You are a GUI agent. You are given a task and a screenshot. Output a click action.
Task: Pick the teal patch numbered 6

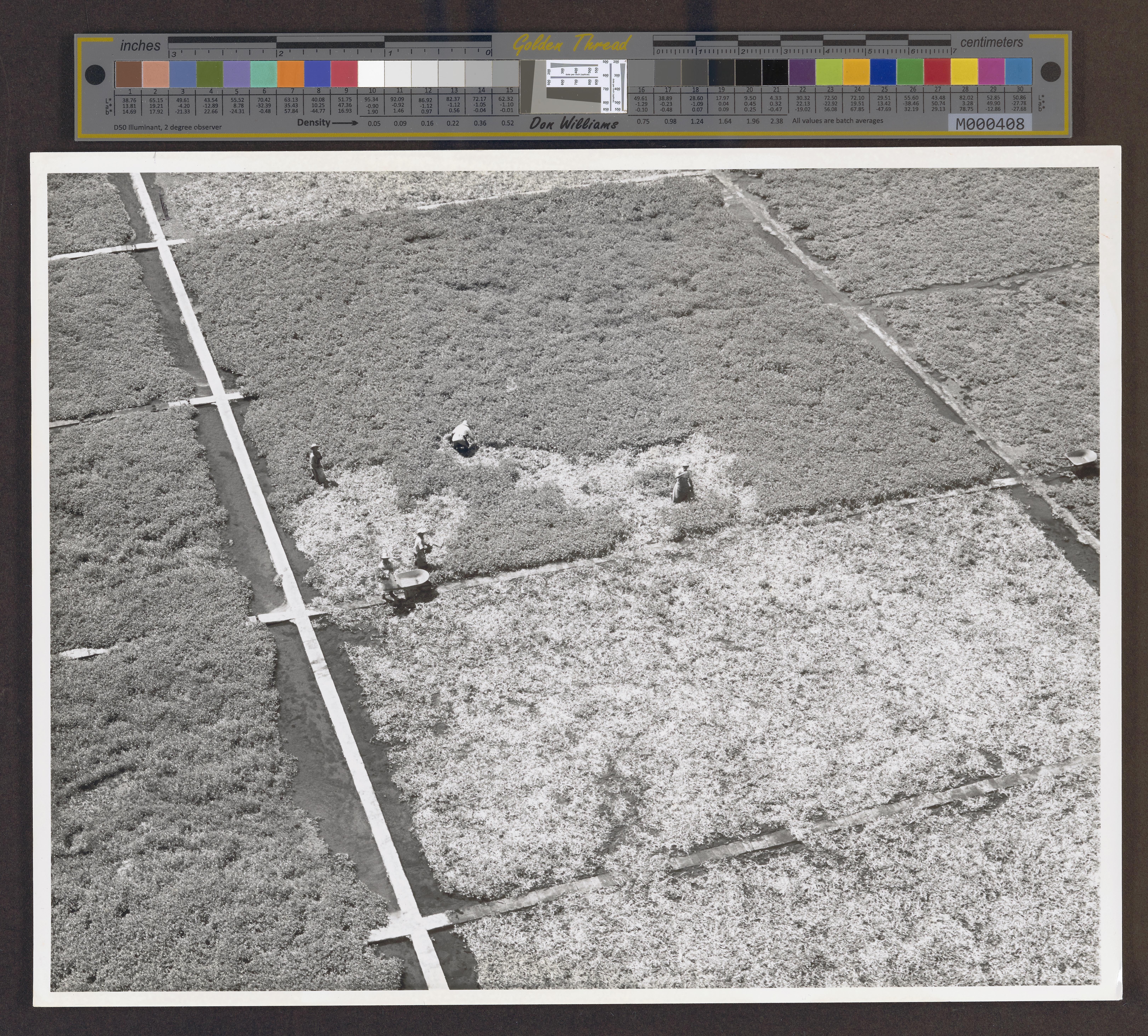(263, 74)
